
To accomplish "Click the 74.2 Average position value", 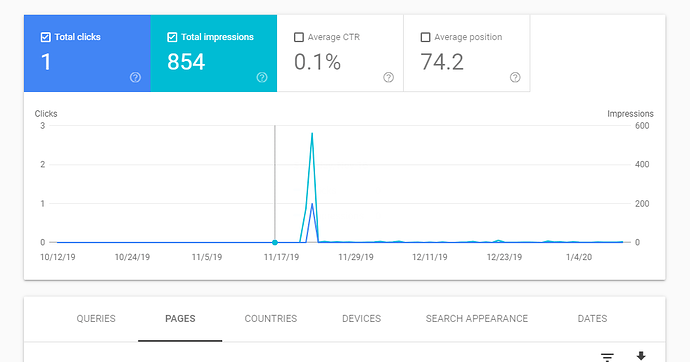I will pos(442,62).
